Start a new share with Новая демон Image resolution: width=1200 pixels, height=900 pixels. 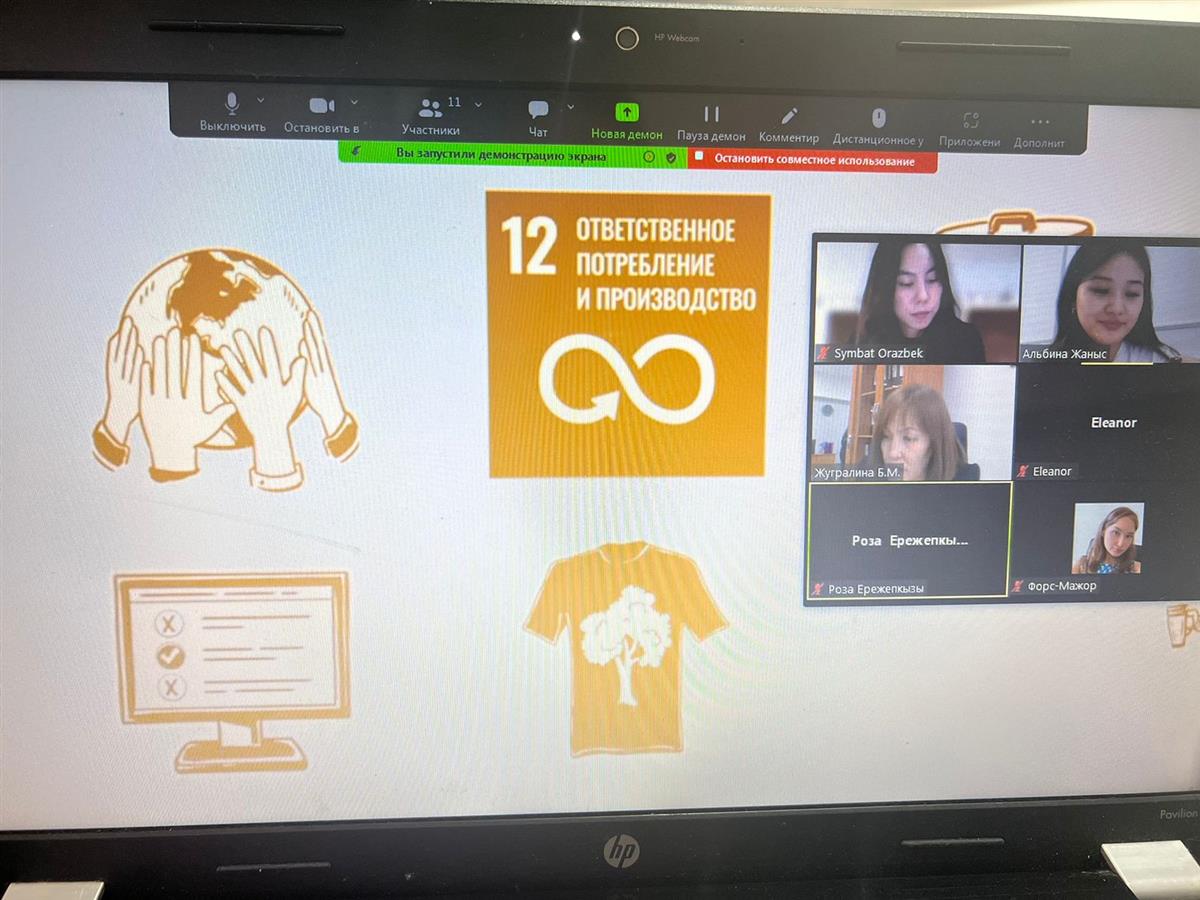[x=627, y=120]
